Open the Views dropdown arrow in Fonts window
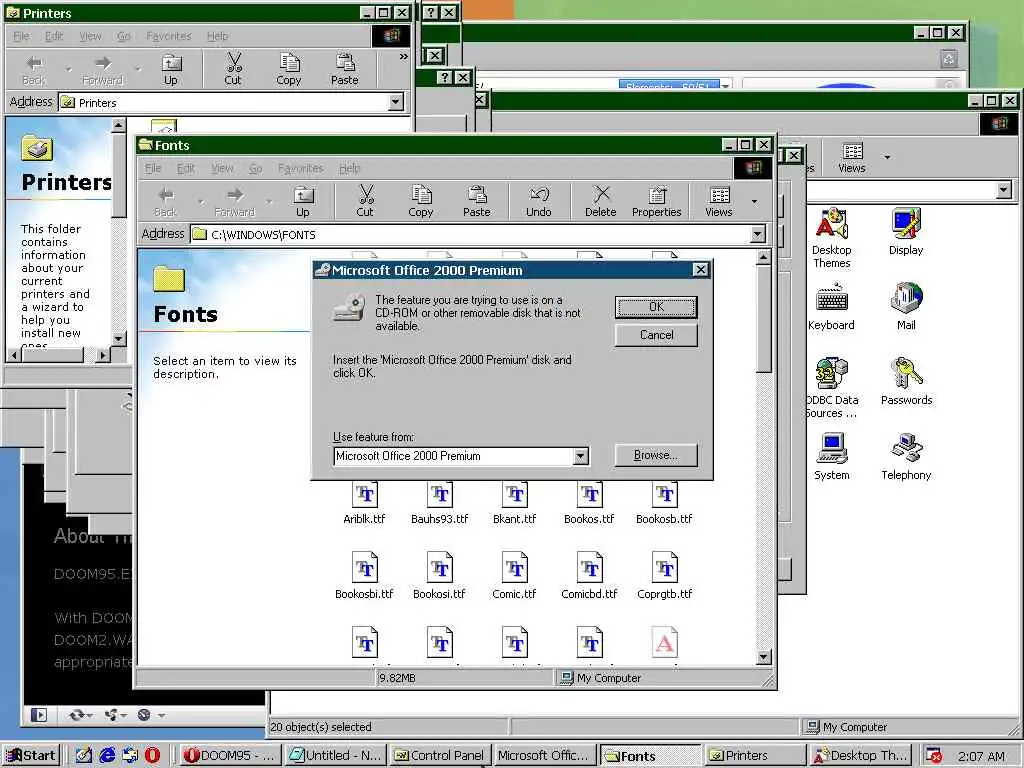 pos(754,201)
